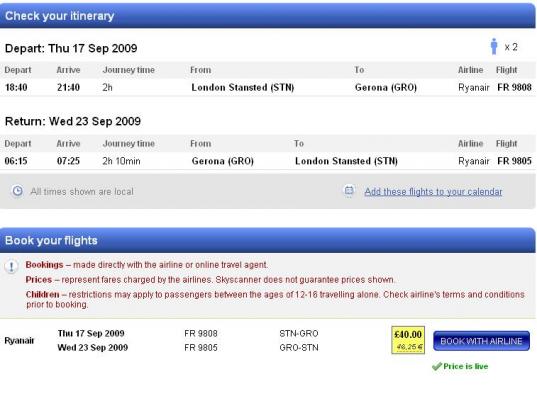The image size is (537, 413).
Task: Click the Return: Wed 23 Sep 2009 heading
Action: pyautogui.click(x=73, y=121)
